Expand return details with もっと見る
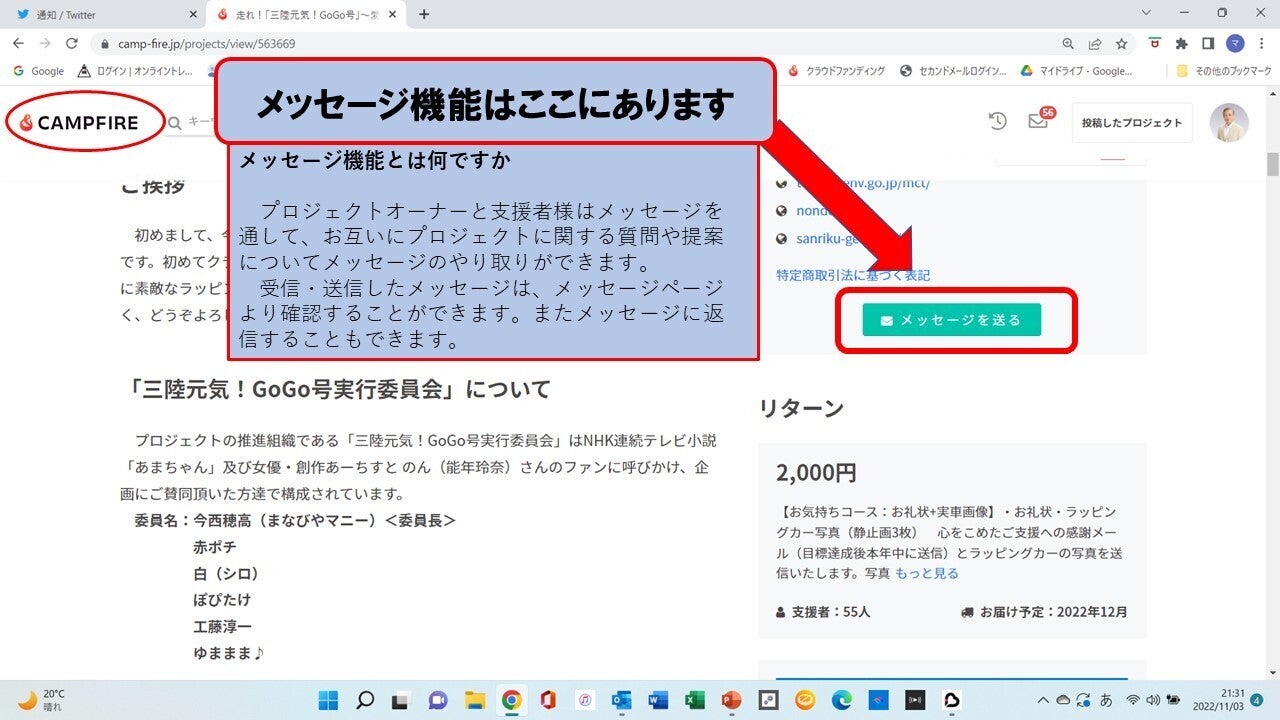Viewport: 1280px width, 720px height. [x=926, y=573]
